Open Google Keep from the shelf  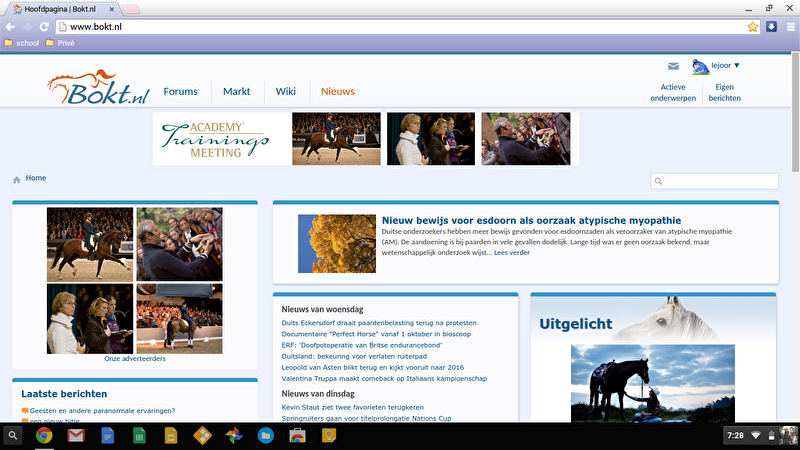(x=329, y=436)
